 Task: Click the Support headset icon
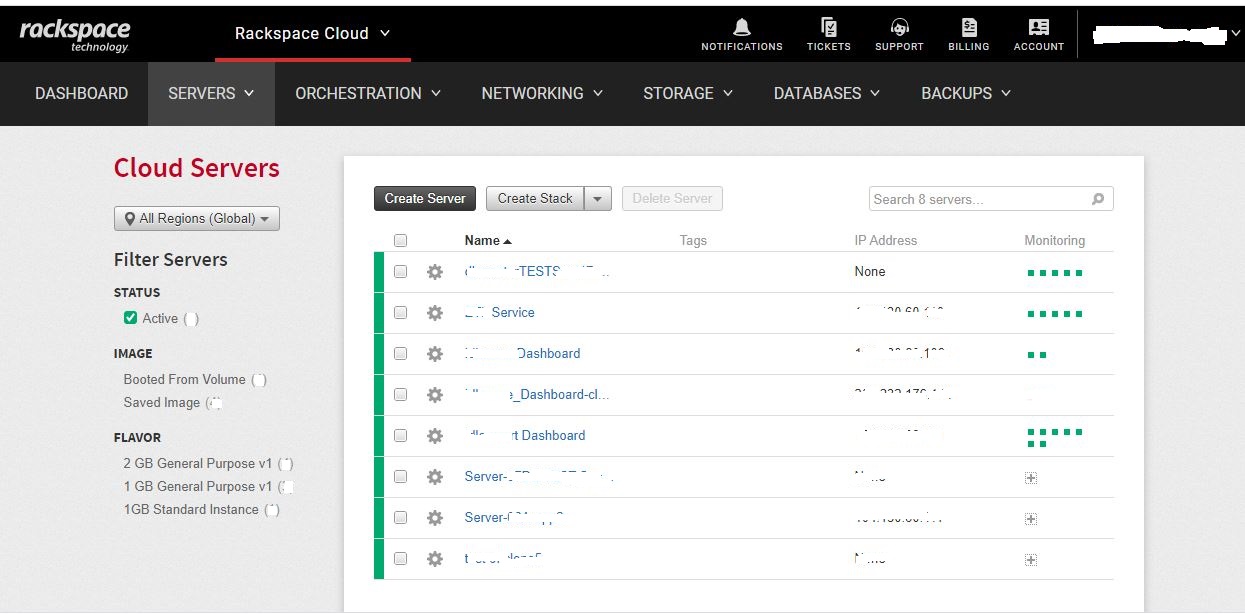[x=899, y=28]
